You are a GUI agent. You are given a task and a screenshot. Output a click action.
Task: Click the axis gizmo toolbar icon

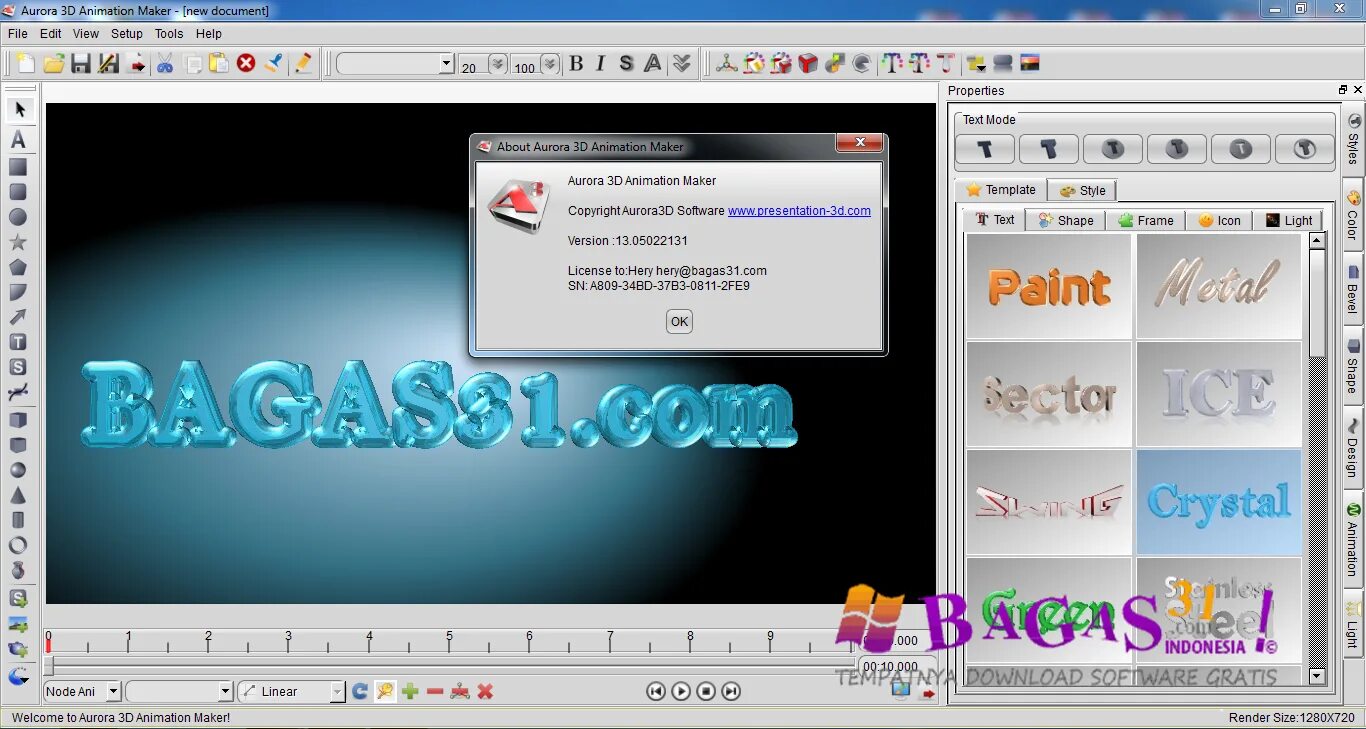coord(727,64)
